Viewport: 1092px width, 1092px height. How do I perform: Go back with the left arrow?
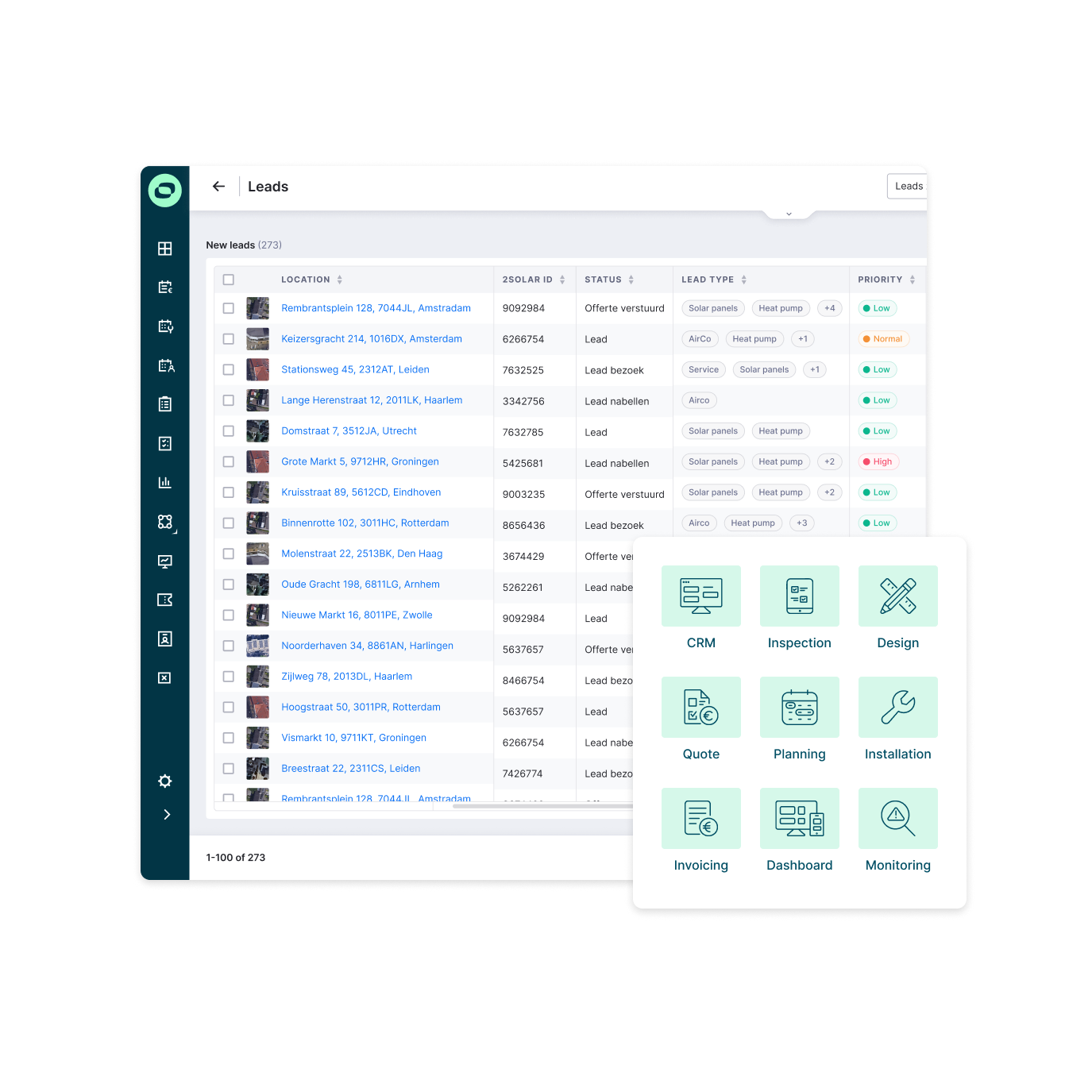(x=218, y=186)
